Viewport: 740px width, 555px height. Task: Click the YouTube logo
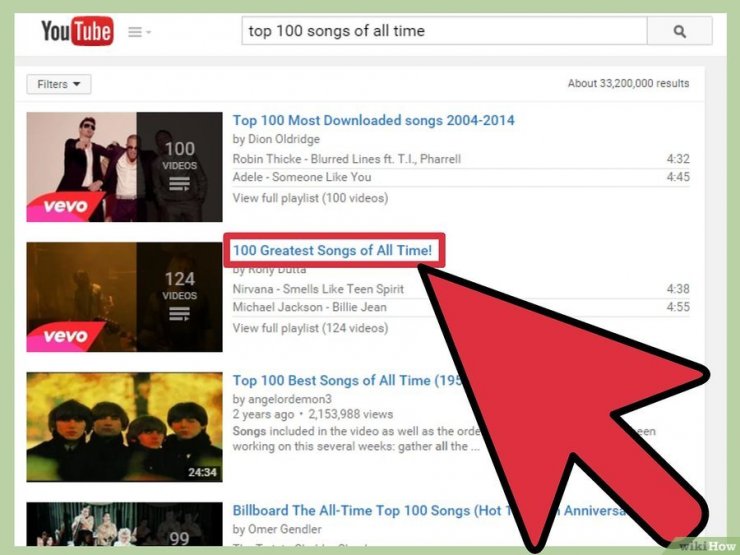(77, 31)
